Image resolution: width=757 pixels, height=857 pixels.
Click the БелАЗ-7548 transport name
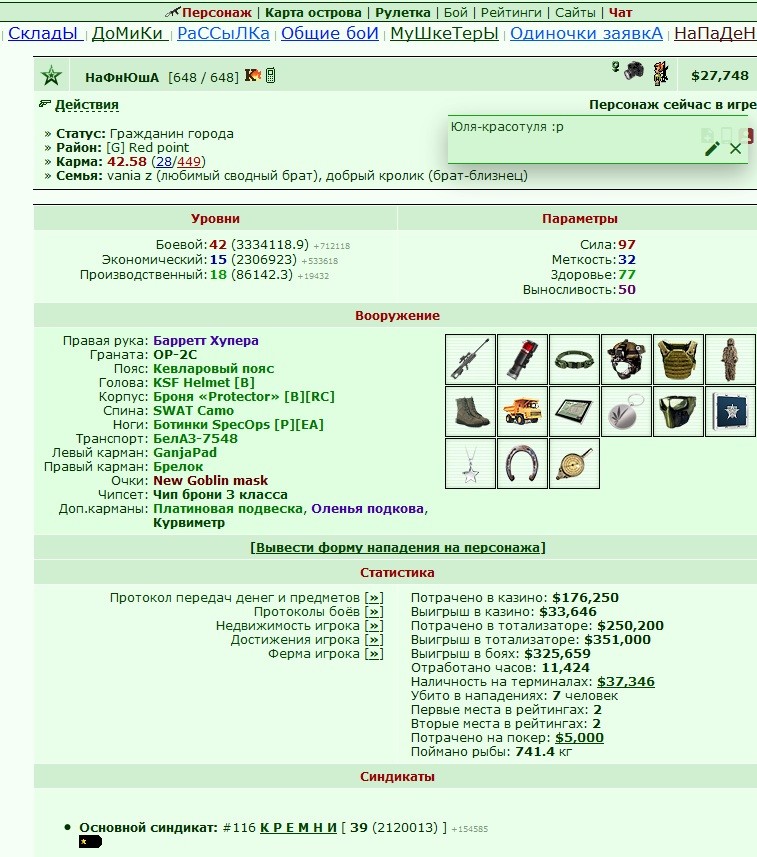(x=195, y=439)
